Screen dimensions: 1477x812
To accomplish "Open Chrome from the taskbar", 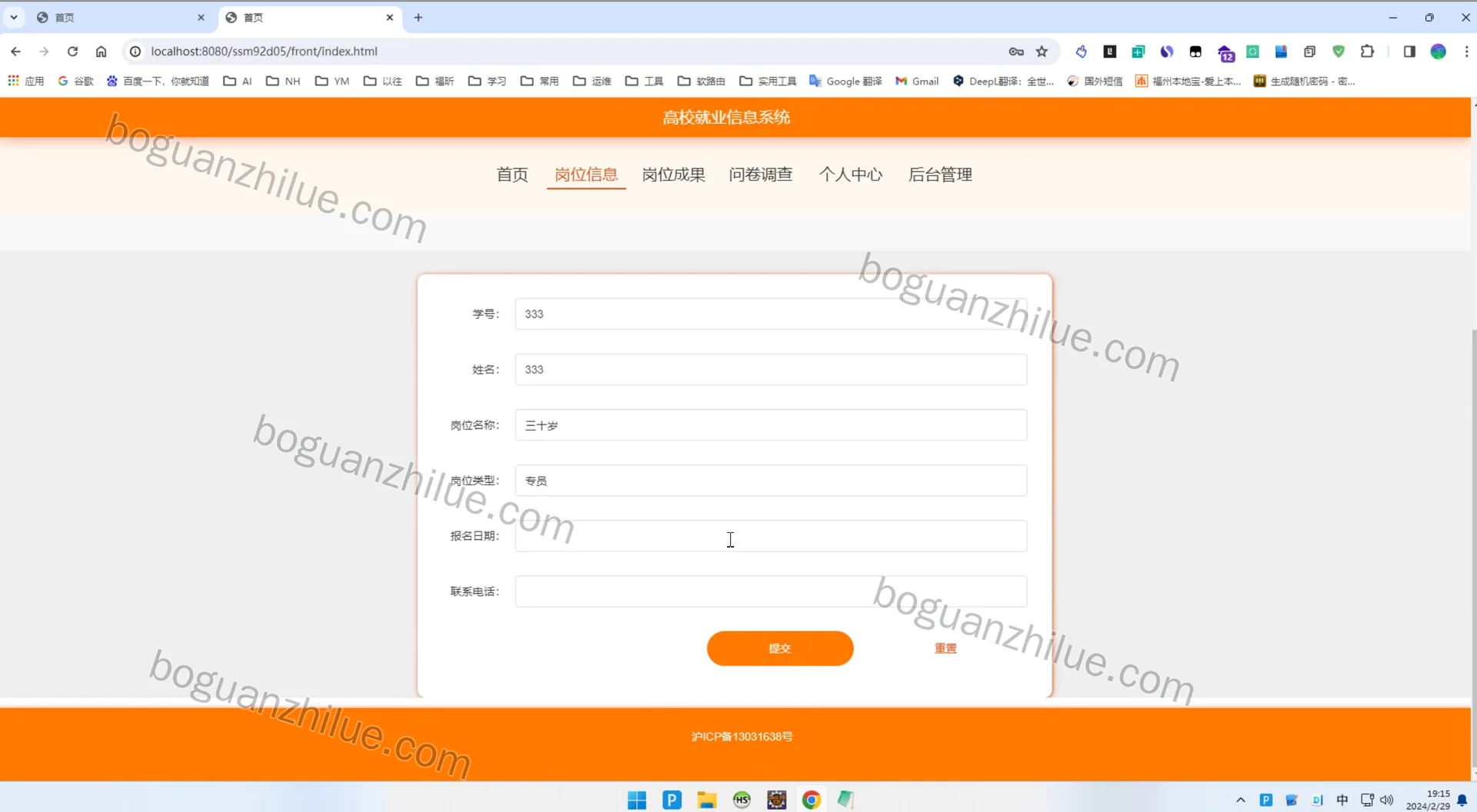I will [811, 800].
